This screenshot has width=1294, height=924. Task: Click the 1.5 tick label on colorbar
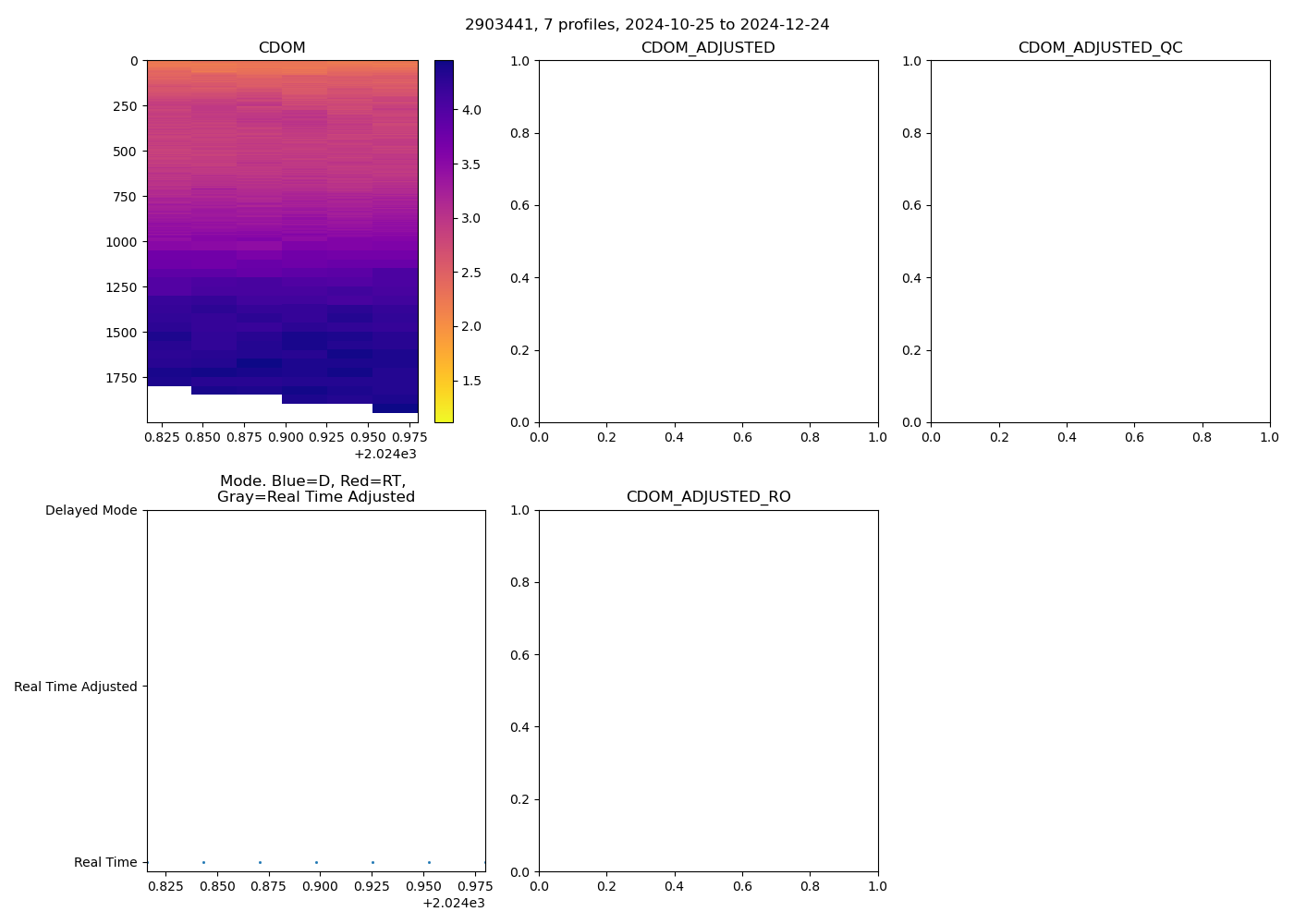point(471,381)
